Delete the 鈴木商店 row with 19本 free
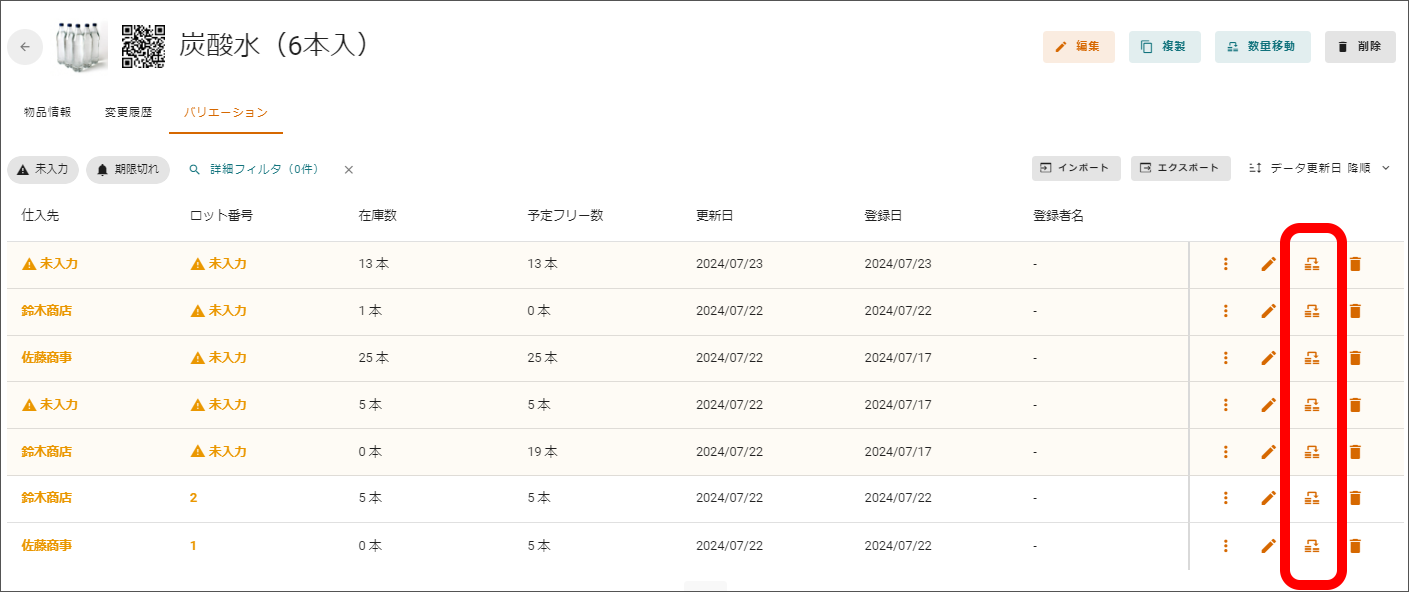 tap(1355, 452)
